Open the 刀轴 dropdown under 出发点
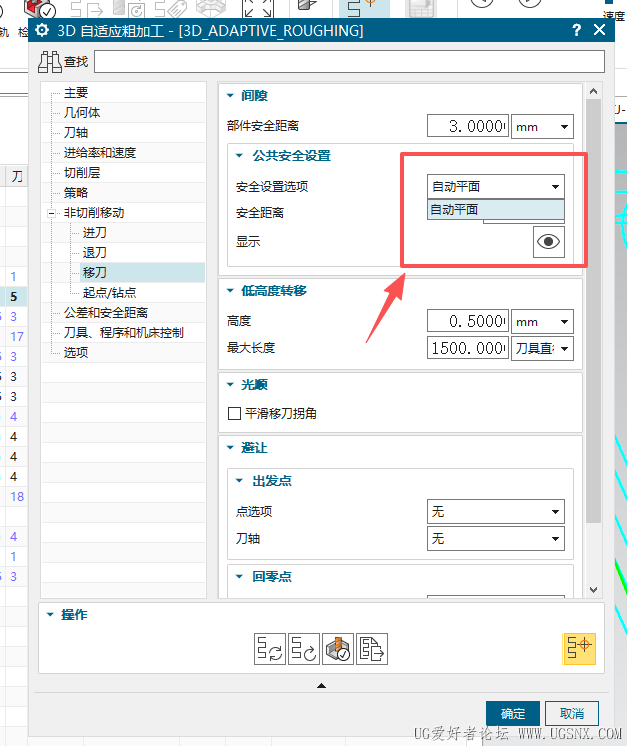 496,539
